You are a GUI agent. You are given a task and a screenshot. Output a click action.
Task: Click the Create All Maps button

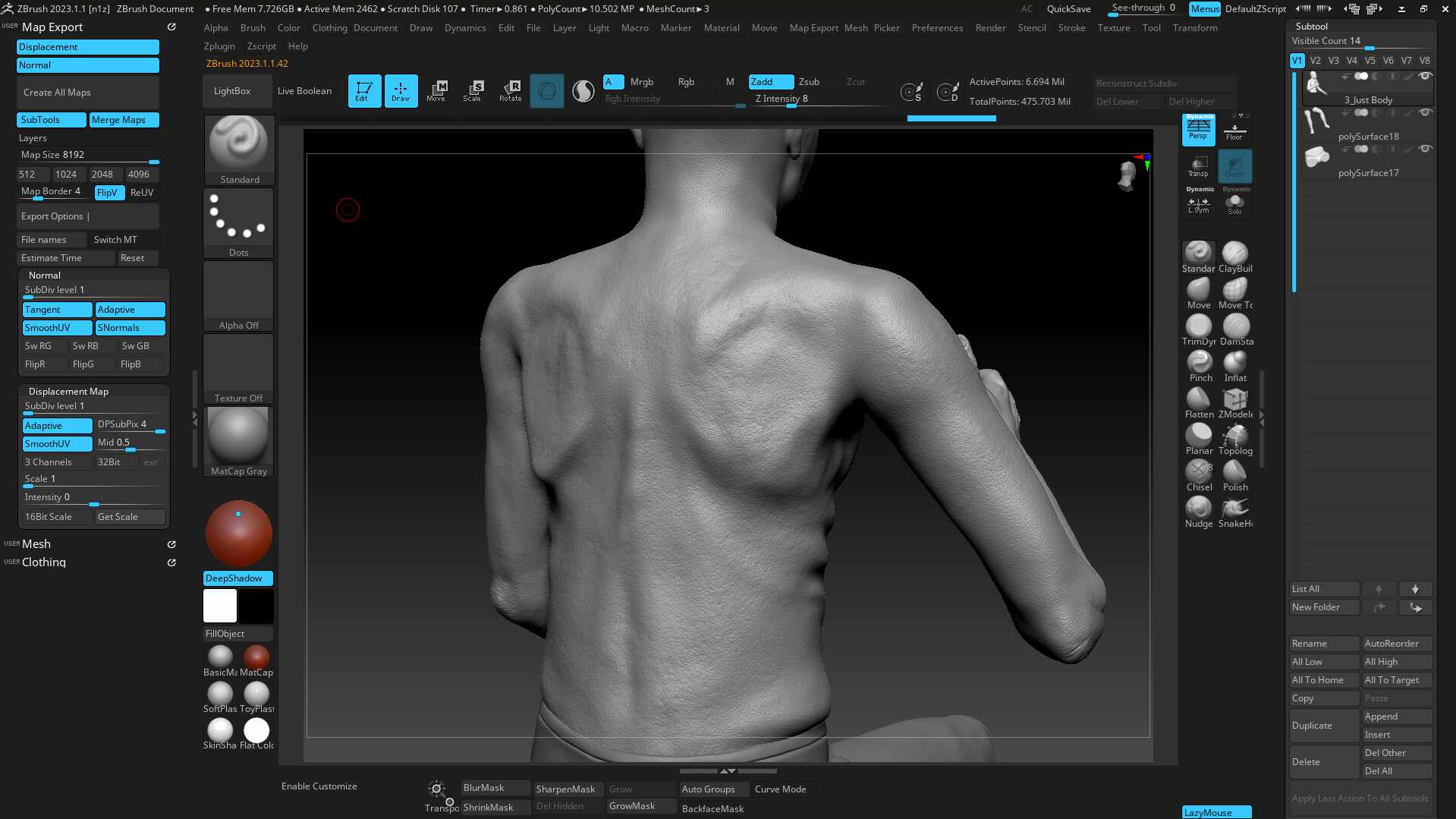88,93
